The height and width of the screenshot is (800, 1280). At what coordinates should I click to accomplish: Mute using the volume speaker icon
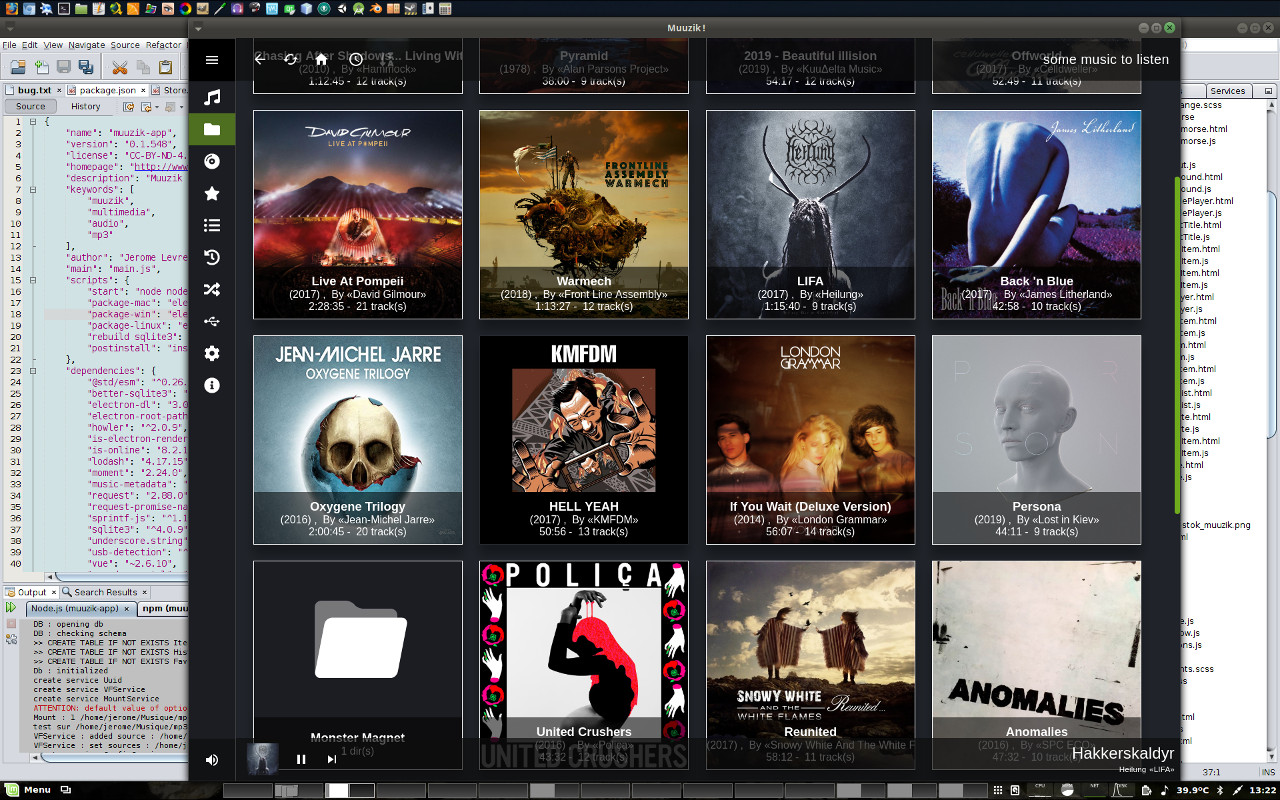(x=211, y=760)
